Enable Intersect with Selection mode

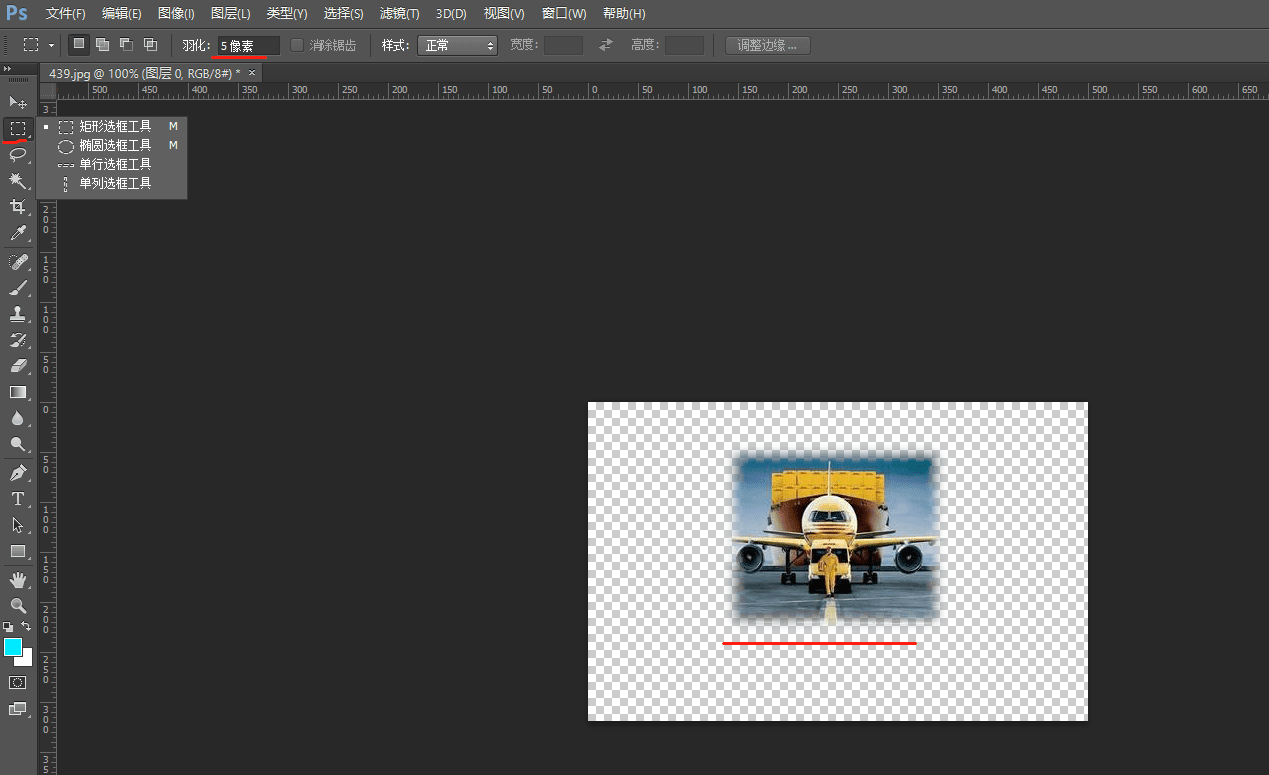(151, 45)
